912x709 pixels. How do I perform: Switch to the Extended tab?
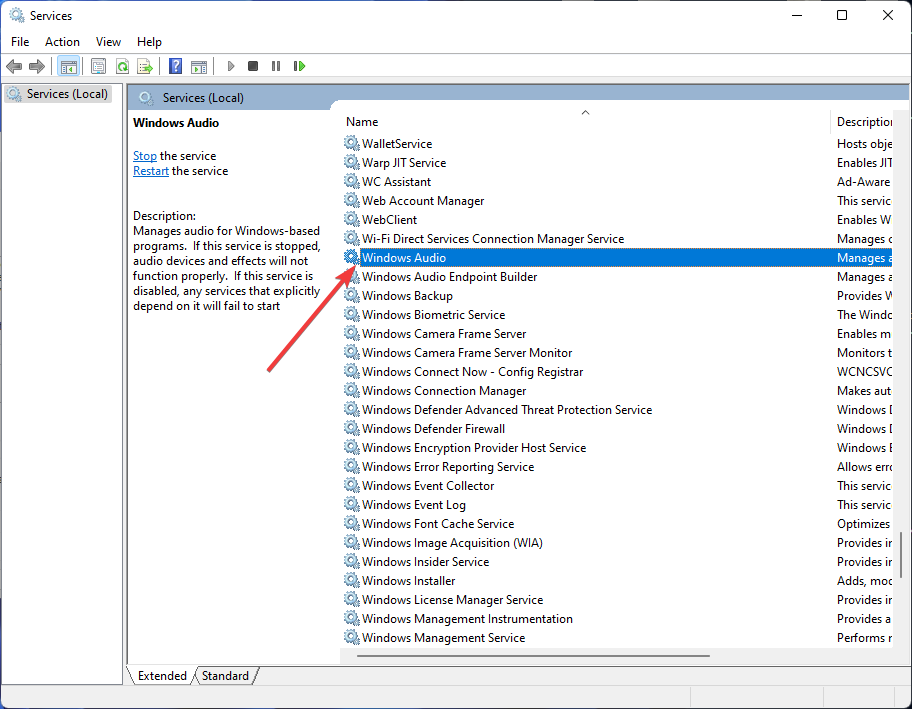tap(162, 676)
